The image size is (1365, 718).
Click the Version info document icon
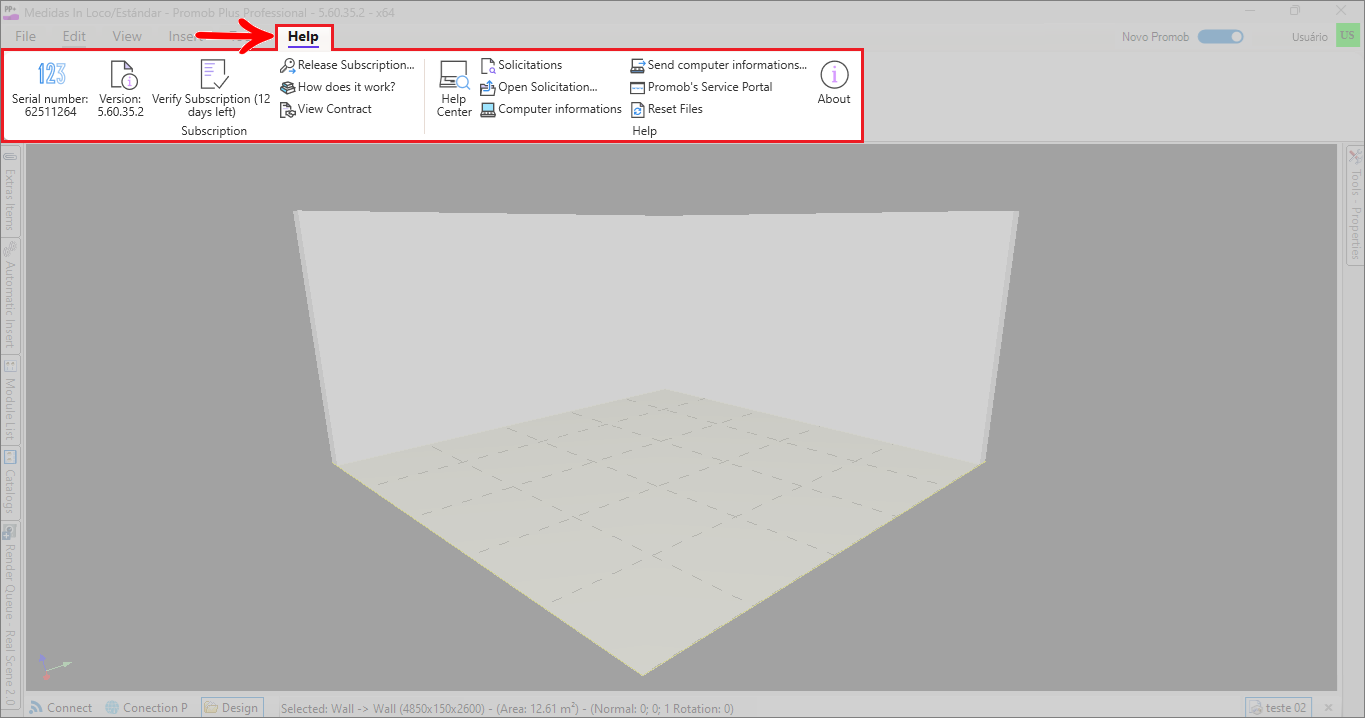[x=123, y=74]
